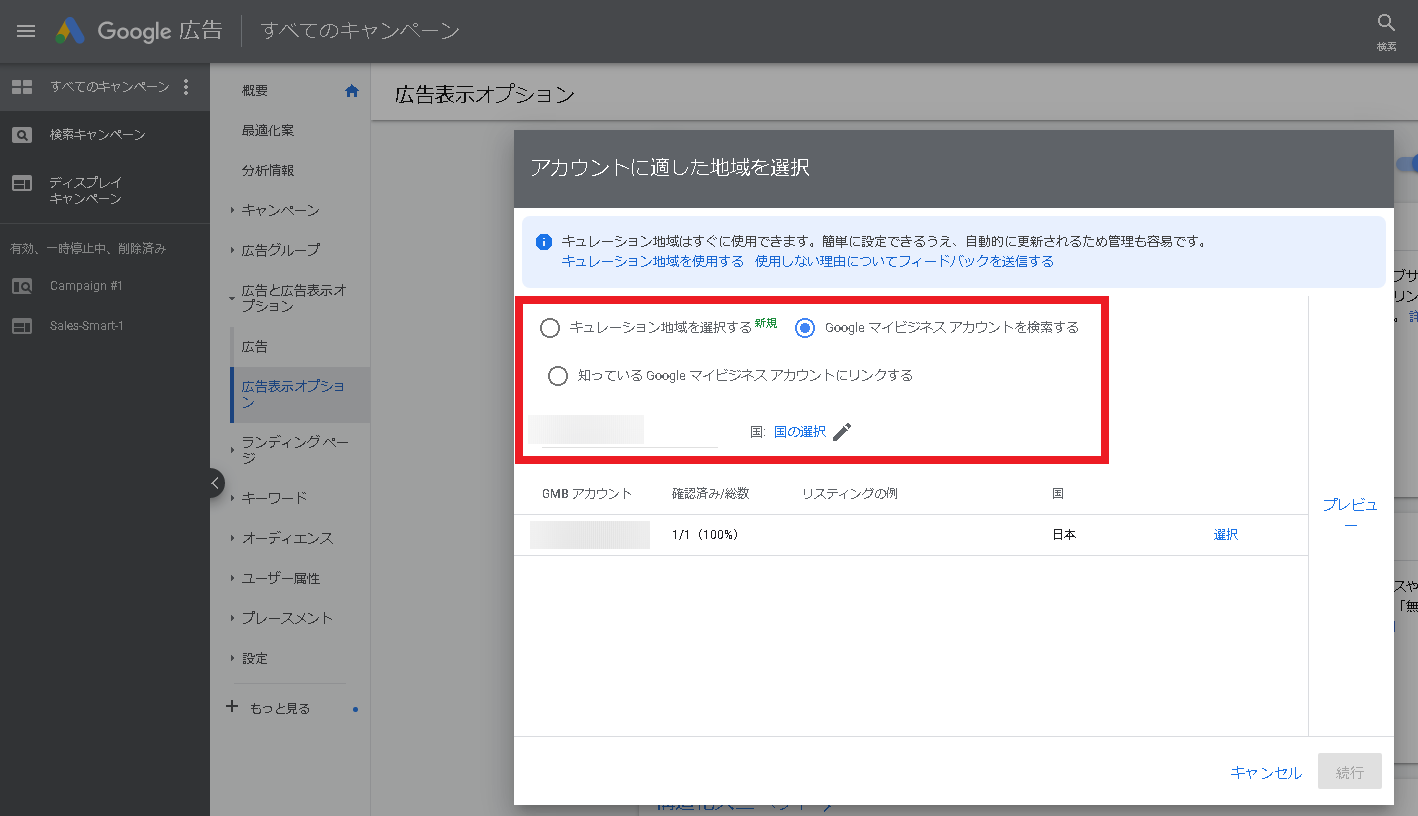This screenshot has height=816, width=1418.
Task: Click the search campaign icon
Action: (22, 135)
